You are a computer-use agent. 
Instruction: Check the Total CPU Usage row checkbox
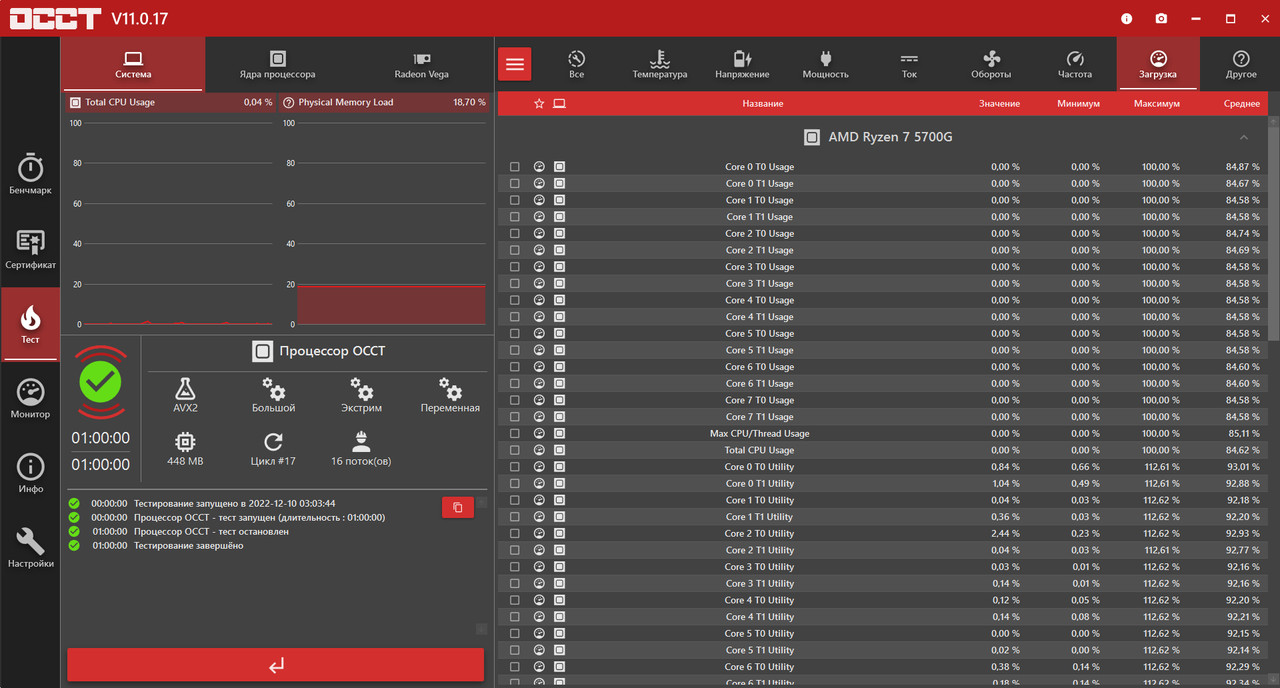515,450
